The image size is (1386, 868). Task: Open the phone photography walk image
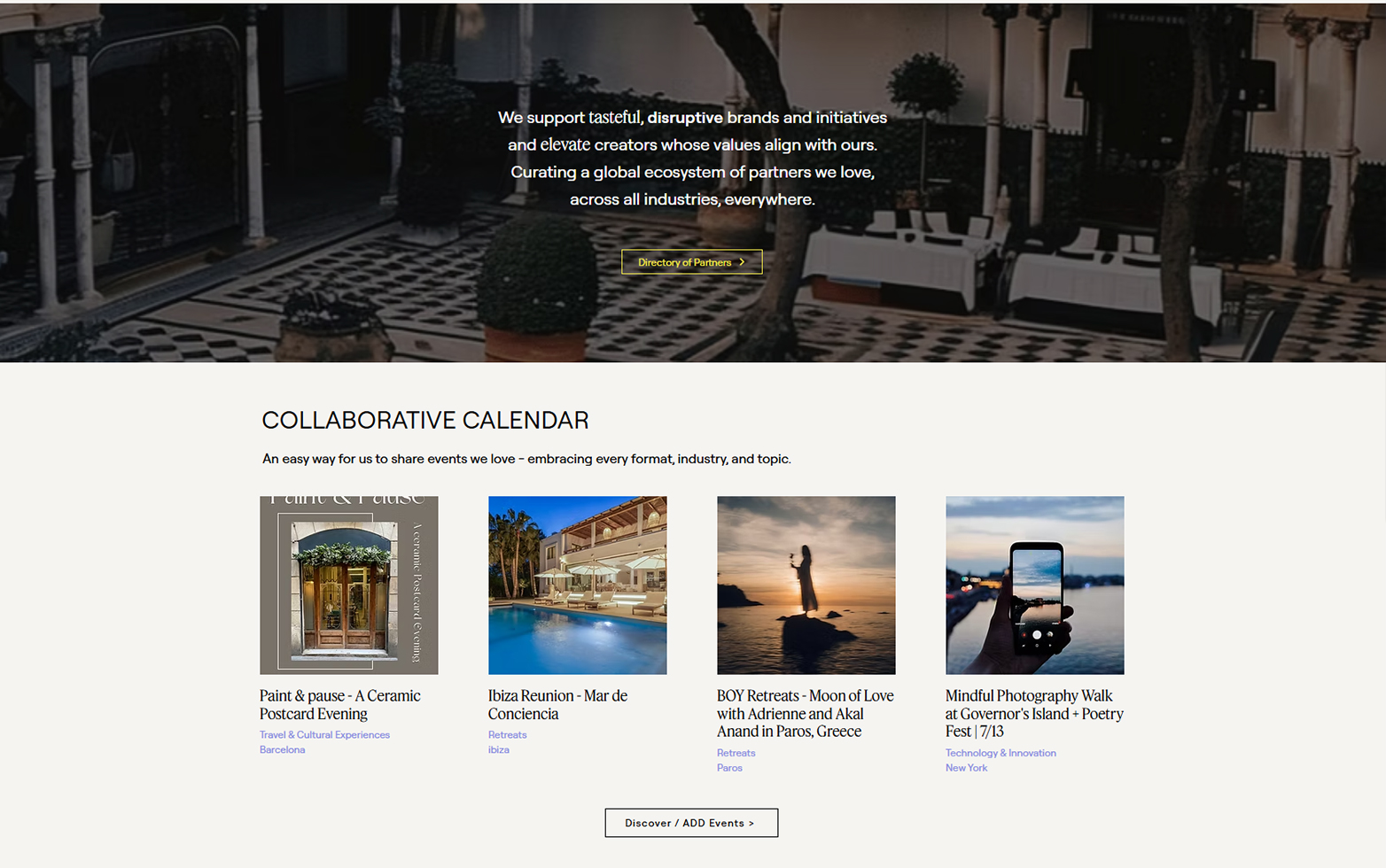click(1035, 585)
